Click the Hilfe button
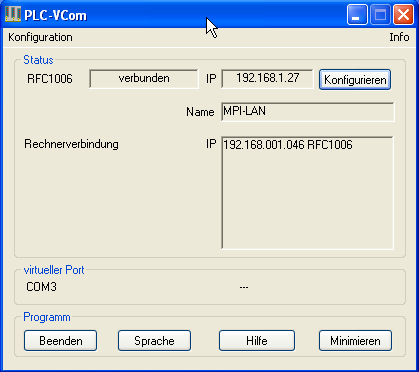Screen dimensions: 419x372 coord(257,341)
